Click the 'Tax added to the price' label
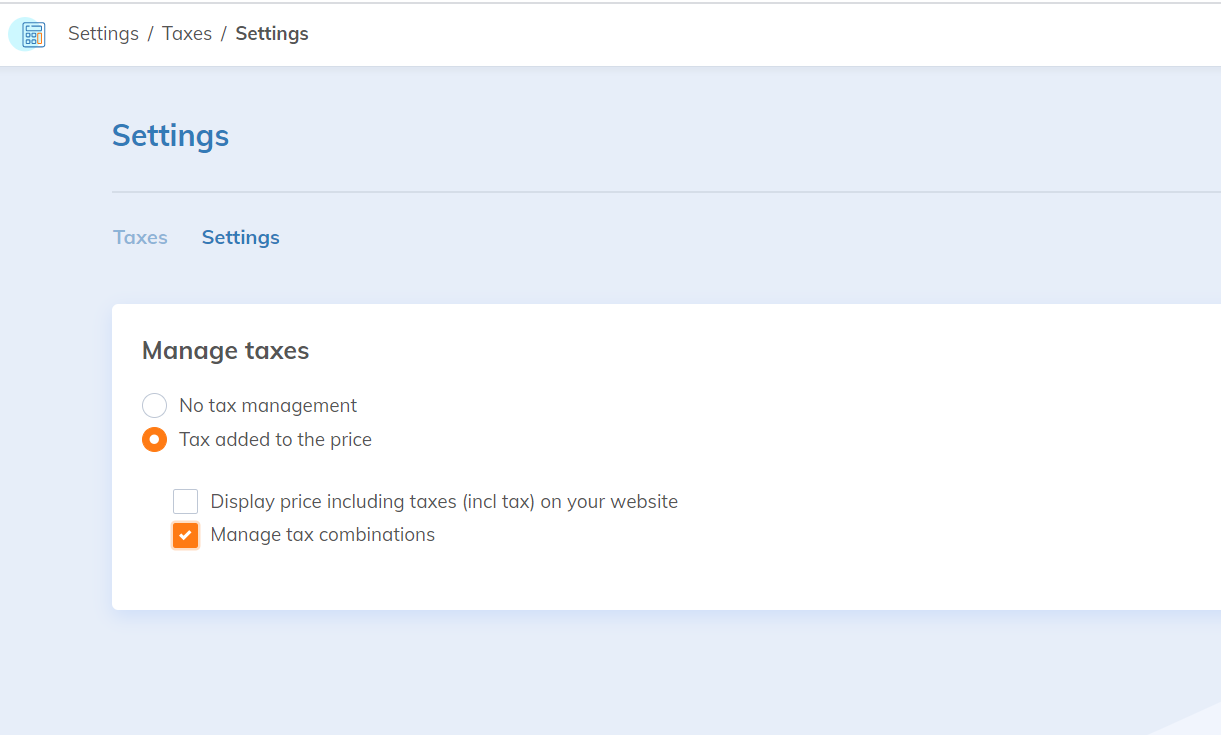This screenshot has height=735, width=1221. coord(275,440)
